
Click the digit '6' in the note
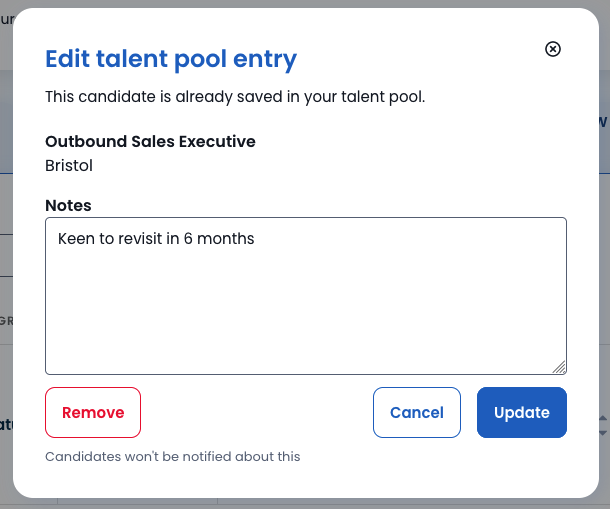[x=188, y=239]
